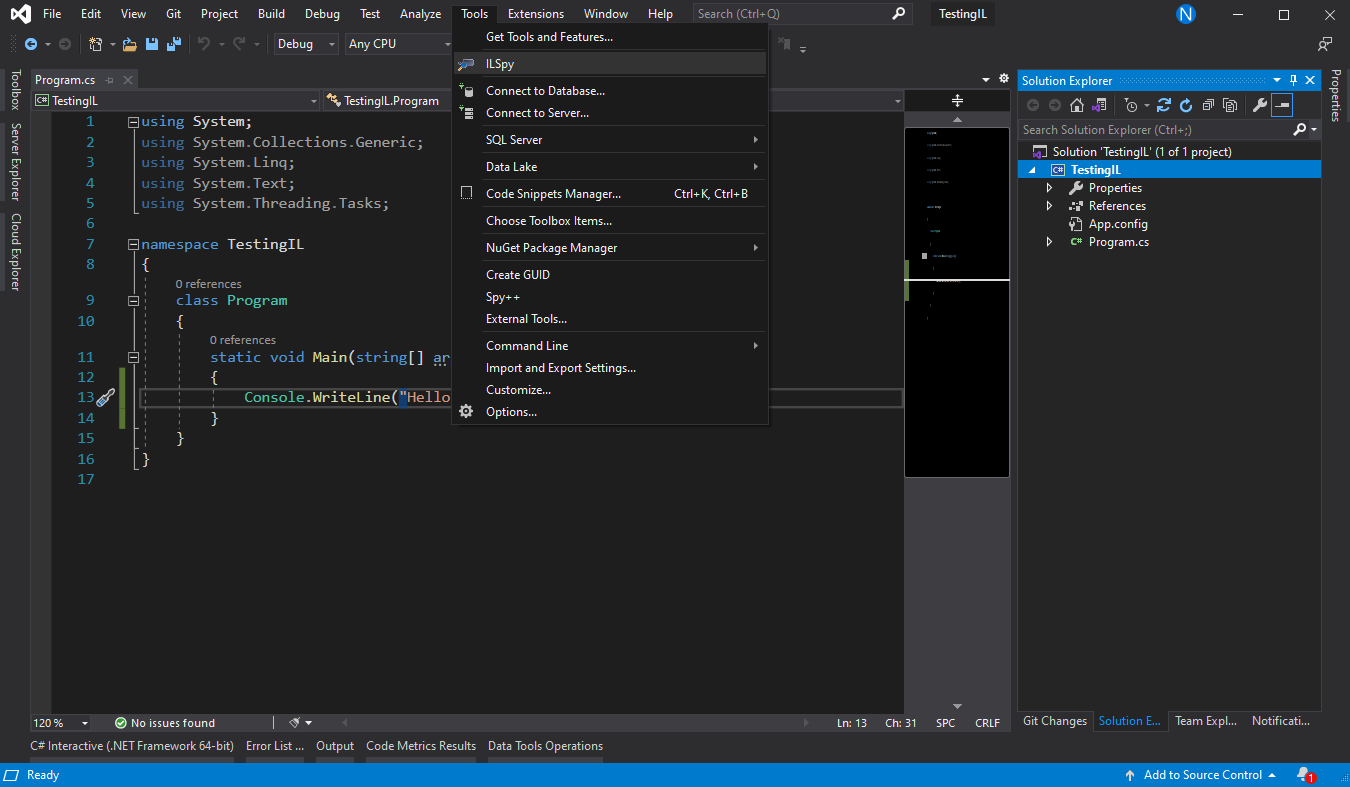
Task: Select Get Tools and Features menu entry
Action: (x=610, y=37)
